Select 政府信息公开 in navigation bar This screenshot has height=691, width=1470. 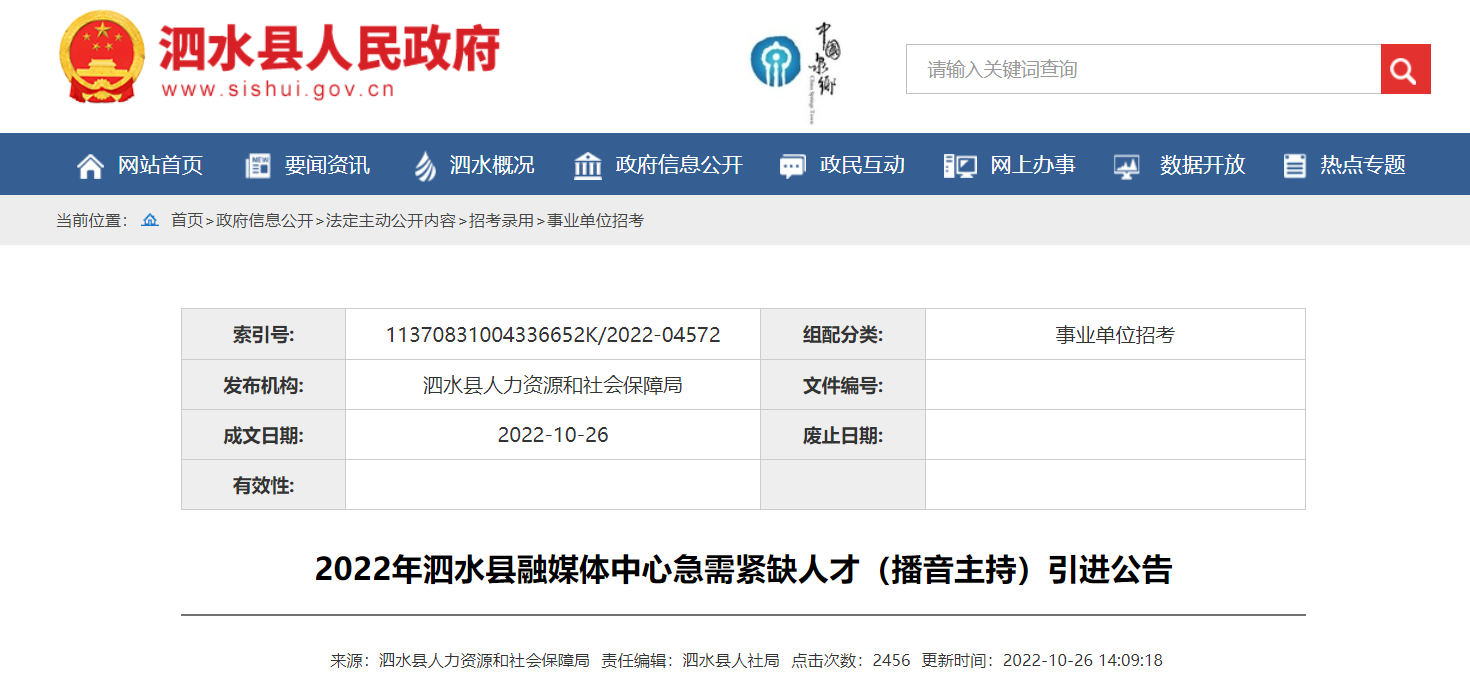point(679,165)
